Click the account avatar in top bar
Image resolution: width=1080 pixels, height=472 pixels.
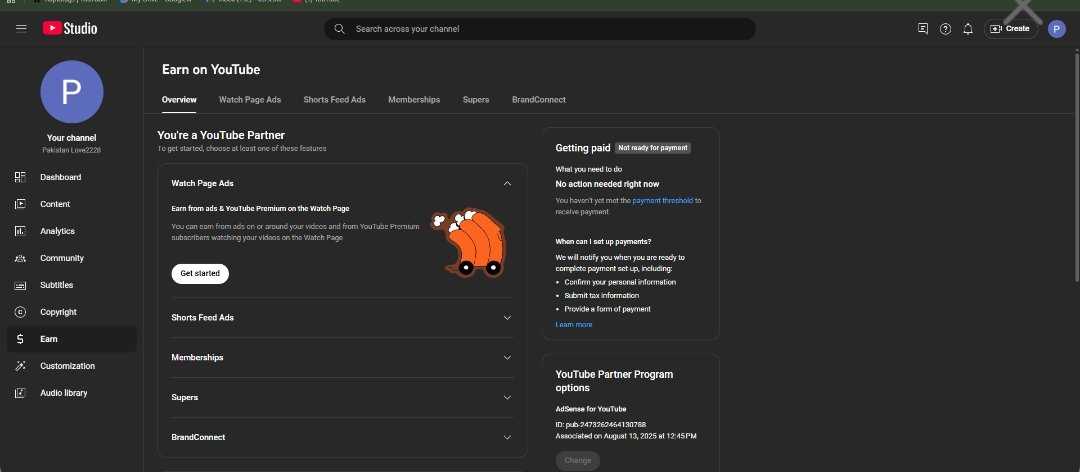(1056, 29)
